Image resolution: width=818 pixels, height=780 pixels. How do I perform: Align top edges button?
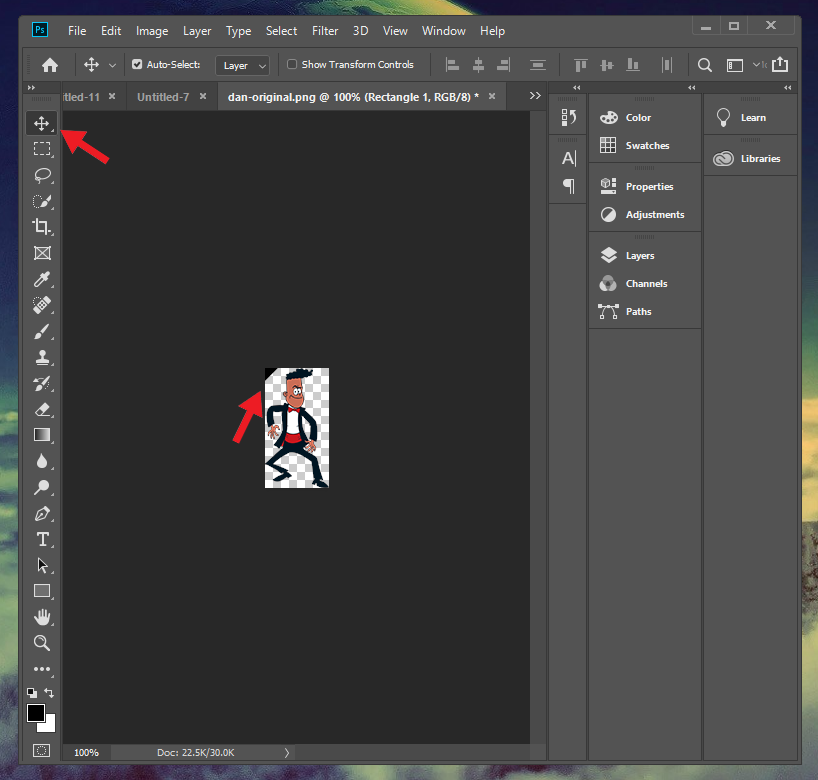point(580,65)
